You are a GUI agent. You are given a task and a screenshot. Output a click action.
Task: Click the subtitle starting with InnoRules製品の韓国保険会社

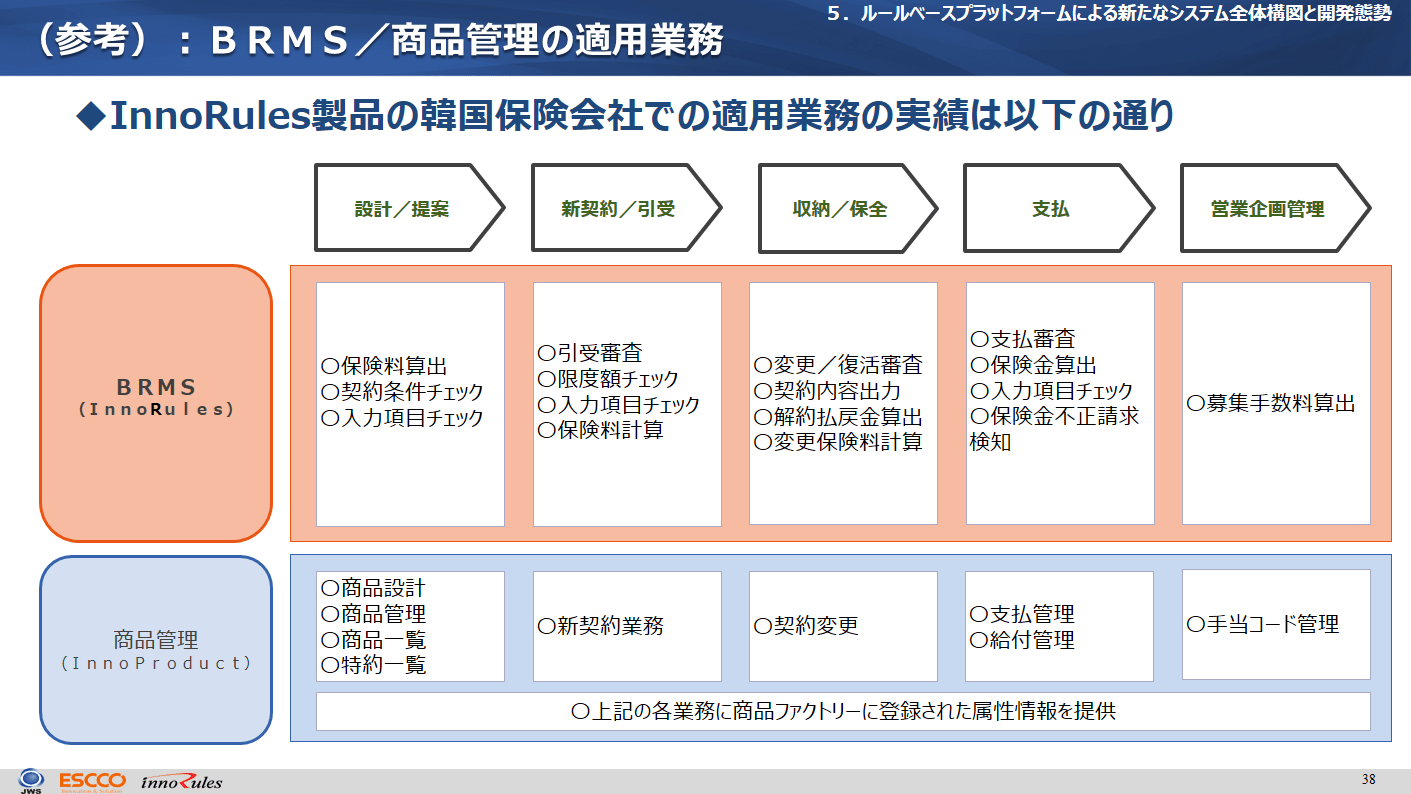pos(627,116)
